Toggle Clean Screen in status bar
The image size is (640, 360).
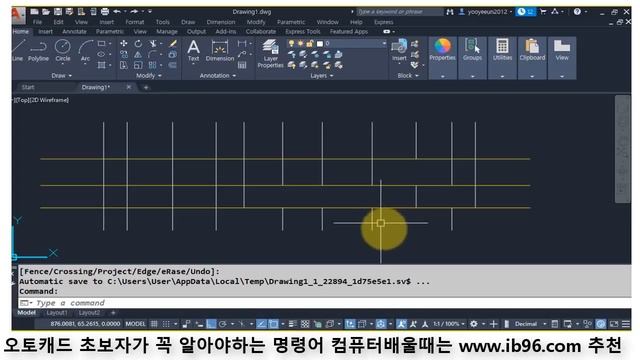614,324
